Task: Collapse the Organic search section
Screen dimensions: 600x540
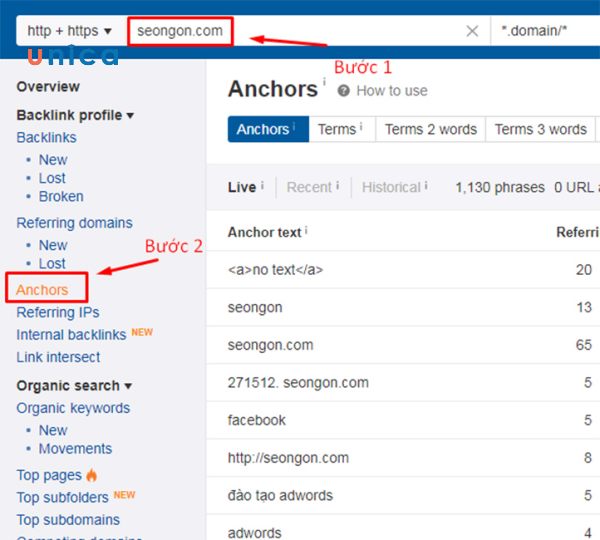Action: 74,386
